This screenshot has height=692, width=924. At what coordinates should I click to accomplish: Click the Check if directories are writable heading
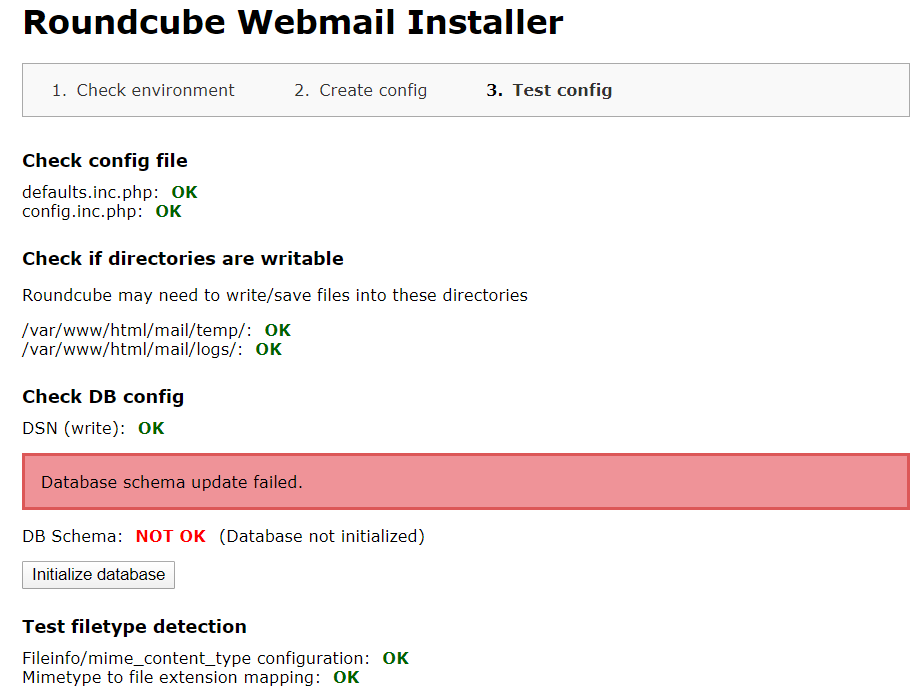[x=184, y=258]
